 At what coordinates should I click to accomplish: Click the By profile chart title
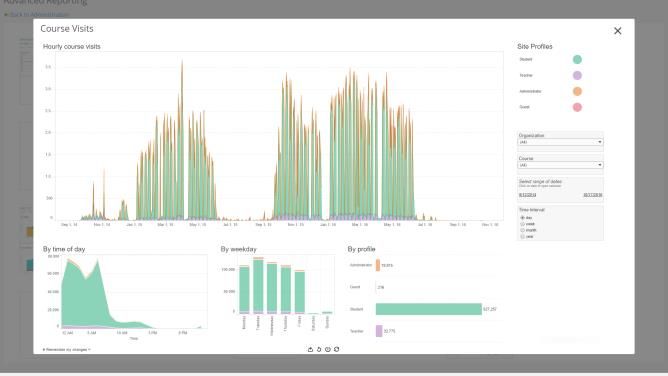coord(361,249)
